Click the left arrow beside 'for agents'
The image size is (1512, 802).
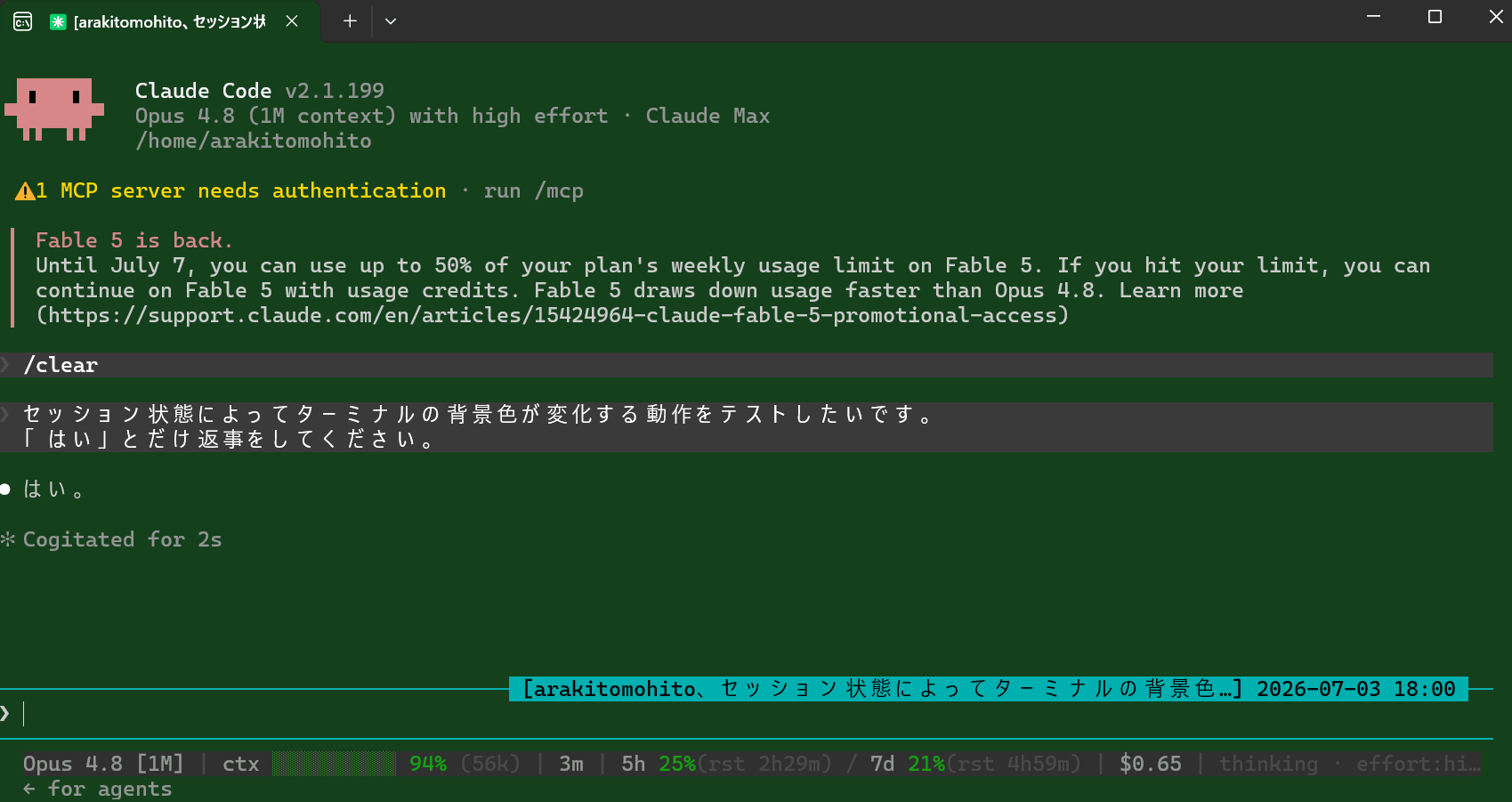click(x=29, y=789)
